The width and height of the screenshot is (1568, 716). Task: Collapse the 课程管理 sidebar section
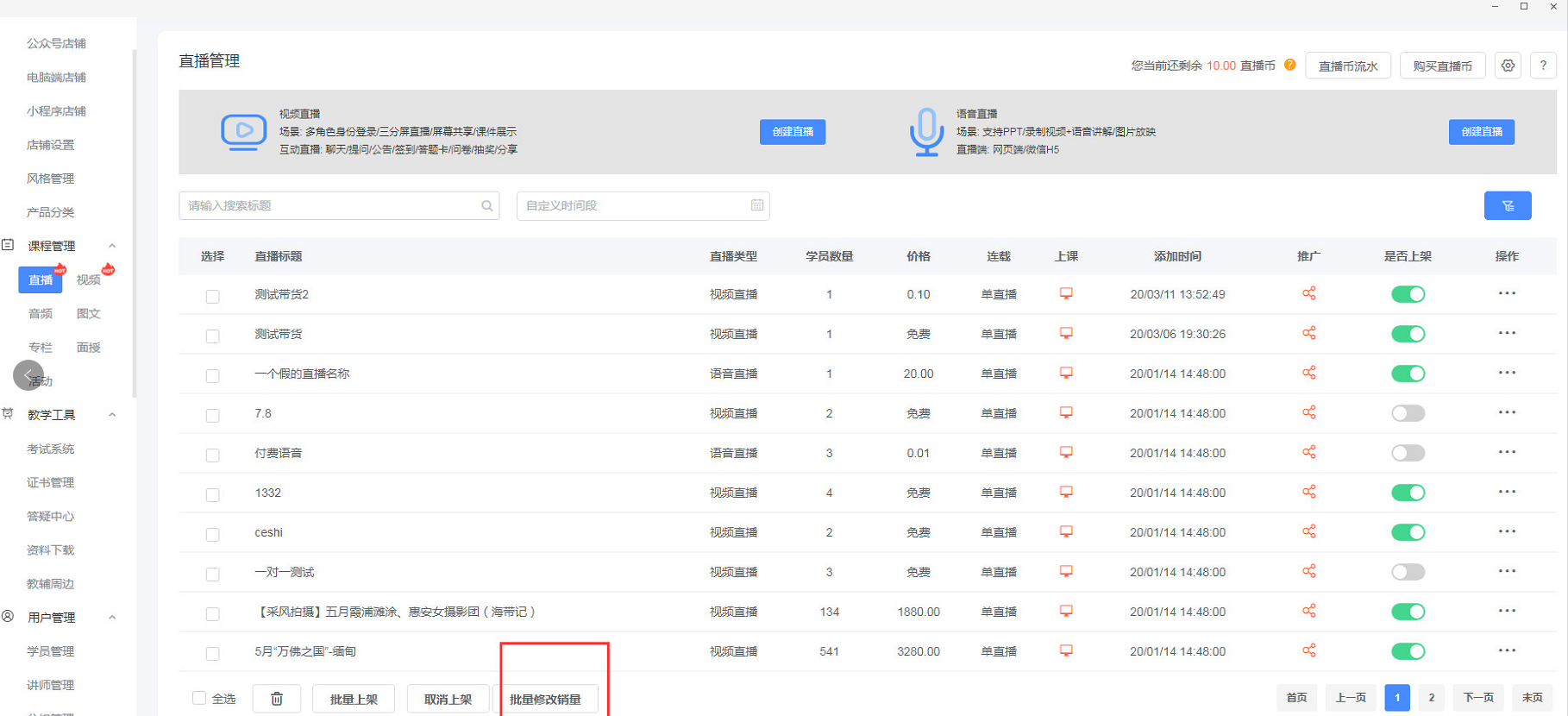pyautogui.click(x=112, y=246)
